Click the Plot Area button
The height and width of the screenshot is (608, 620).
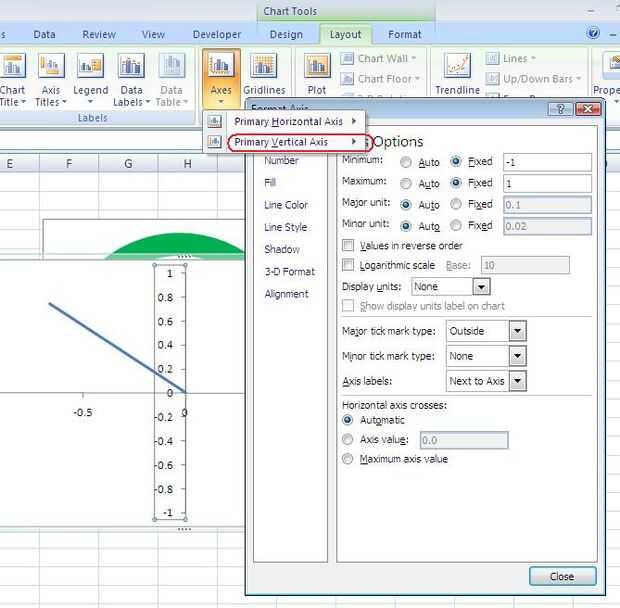317,75
